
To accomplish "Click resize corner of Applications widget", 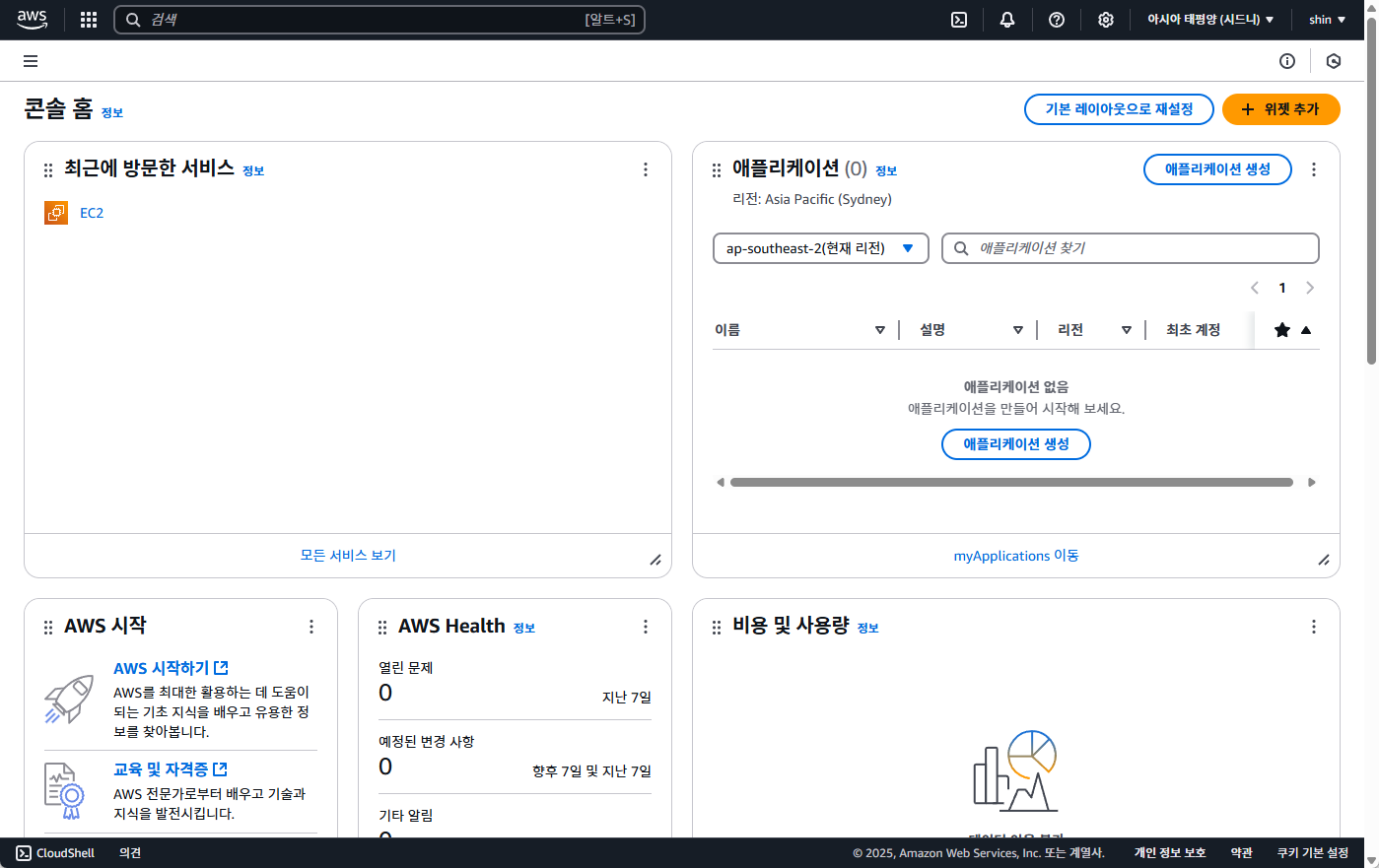I will (x=1324, y=560).
